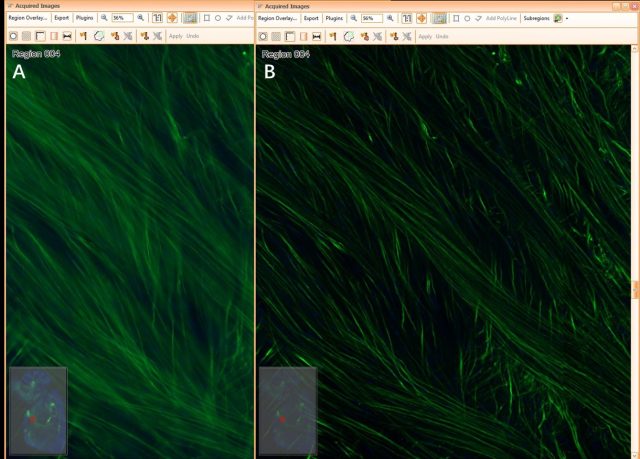This screenshot has width=640, height=459.
Task: Fit image to window, right window
Action: 422,18
